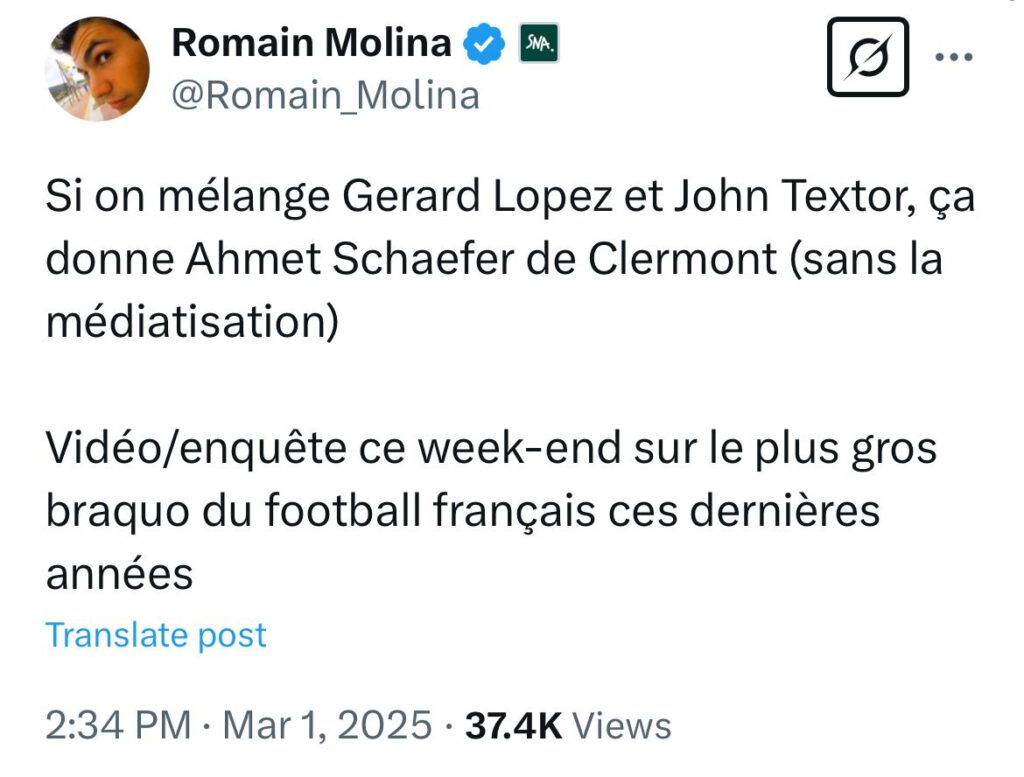Open the Grok action icon
This screenshot has width=1024, height=777.
tap(868, 58)
